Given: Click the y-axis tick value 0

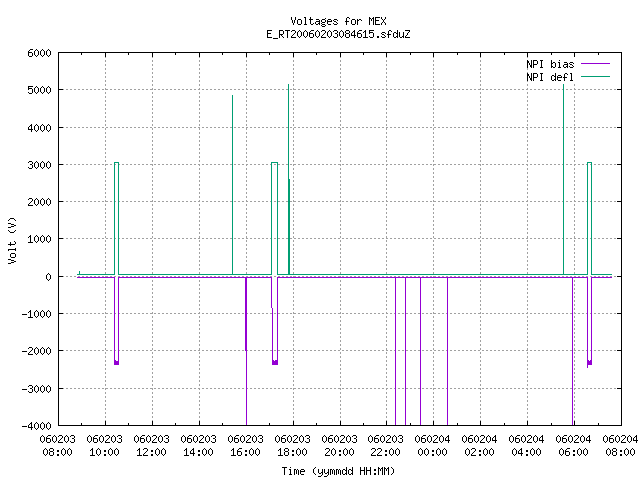Looking at the screenshot, I should pyautogui.click(x=49, y=277).
